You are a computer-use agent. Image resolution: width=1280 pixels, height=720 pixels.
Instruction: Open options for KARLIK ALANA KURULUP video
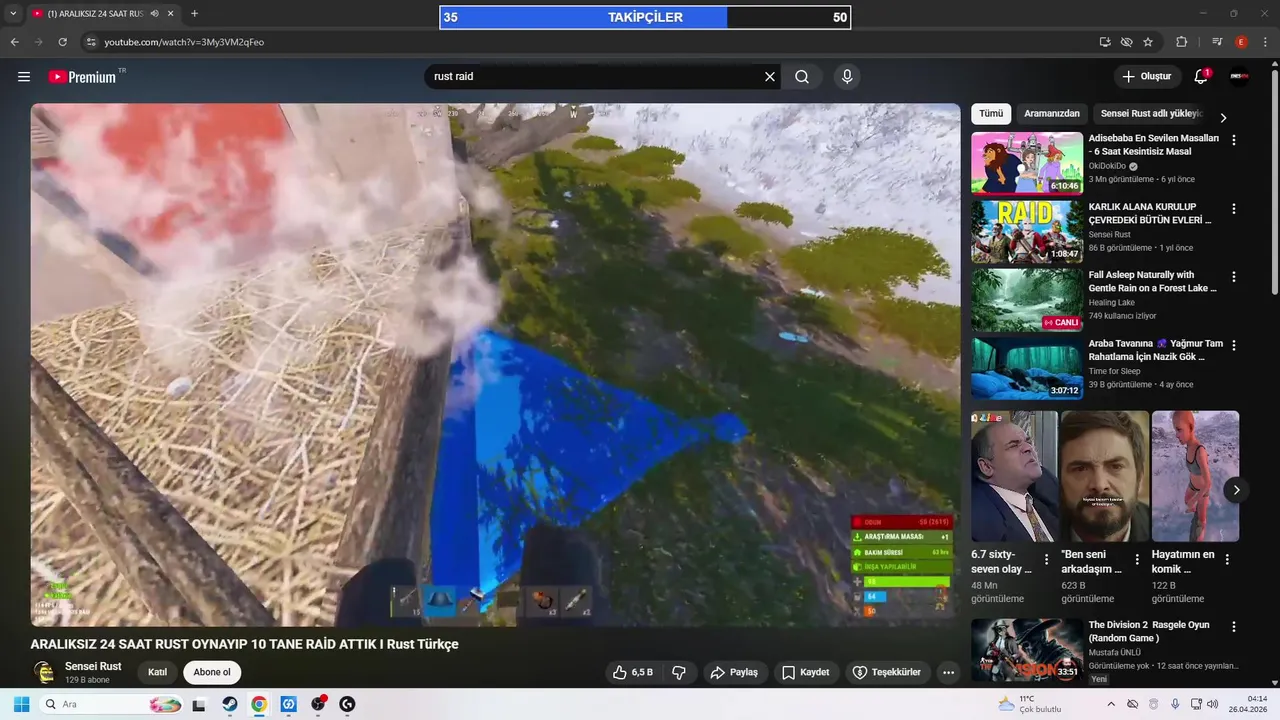tap(1233, 209)
